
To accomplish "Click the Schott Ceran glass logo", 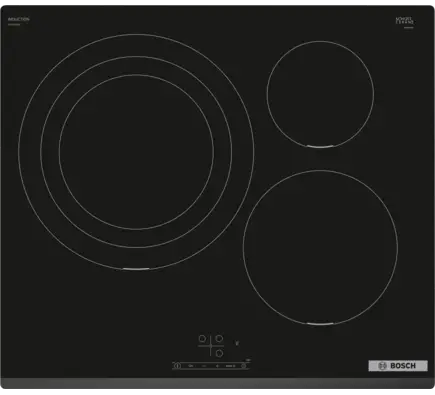I will click(x=405, y=21).
